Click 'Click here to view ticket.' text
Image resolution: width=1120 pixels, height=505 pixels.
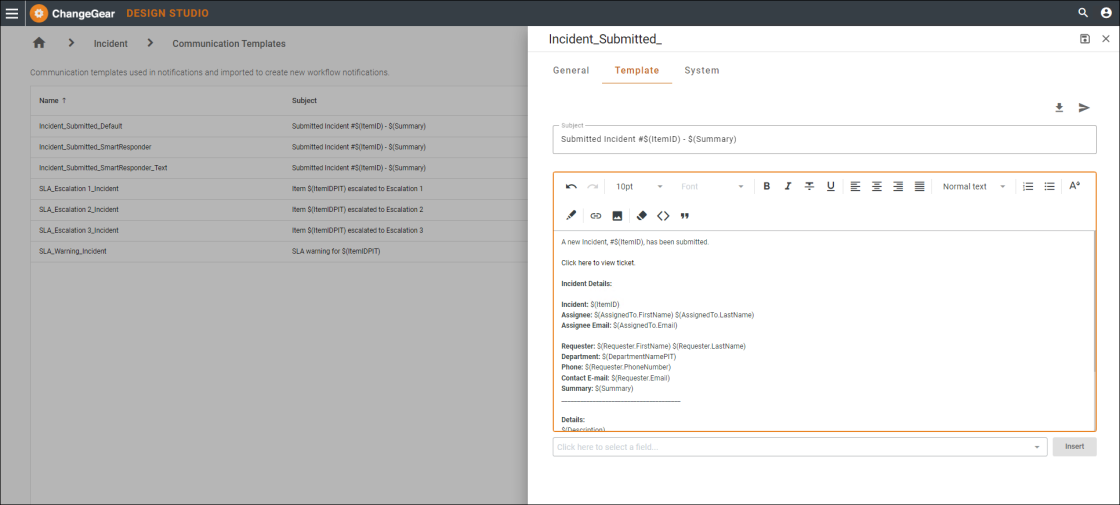[x=599, y=263]
